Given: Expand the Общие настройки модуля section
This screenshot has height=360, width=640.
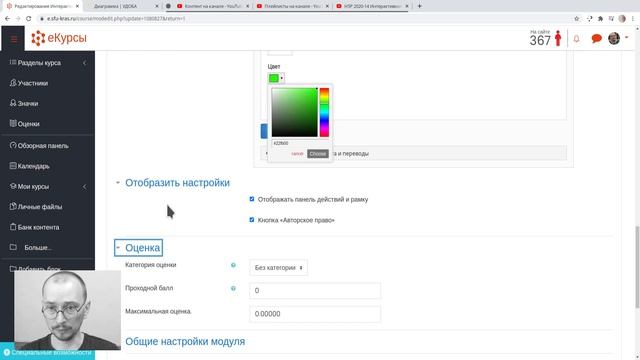Looking at the screenshot, I should 185,341.
